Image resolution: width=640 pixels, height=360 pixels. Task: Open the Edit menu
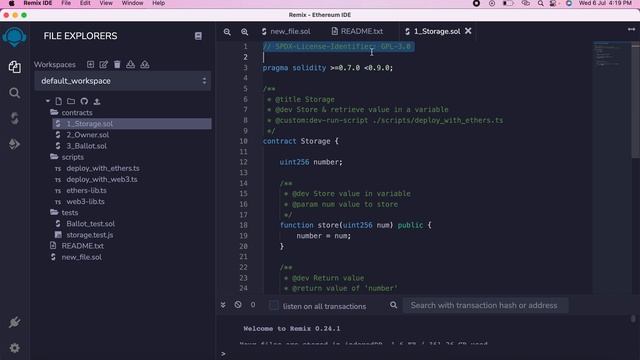85,3
